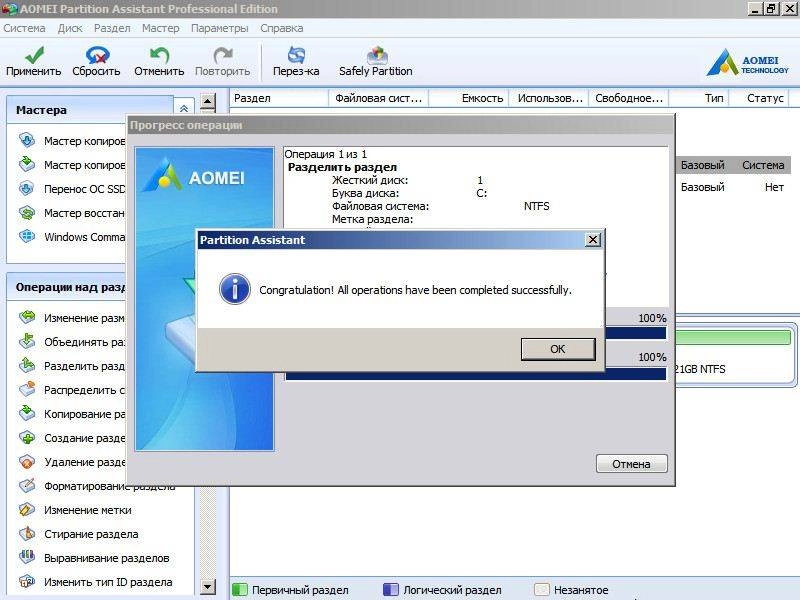800x600 pixels.
Task: Open the Мастер menu
Action: (161, 28)
